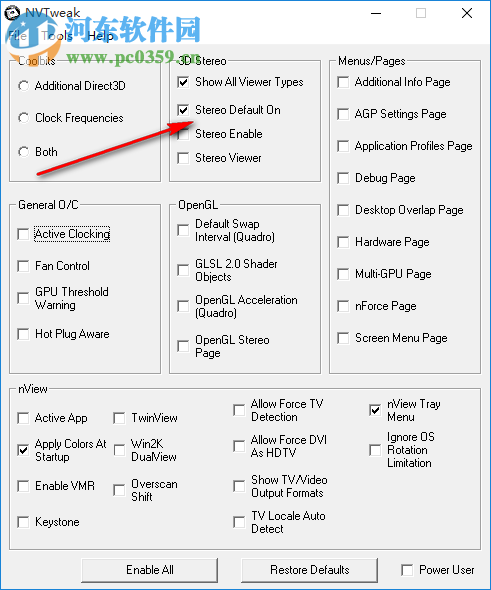This screenshot has width=491, height=590.
Task: Click the Enable All button
Action: [150, 570]
